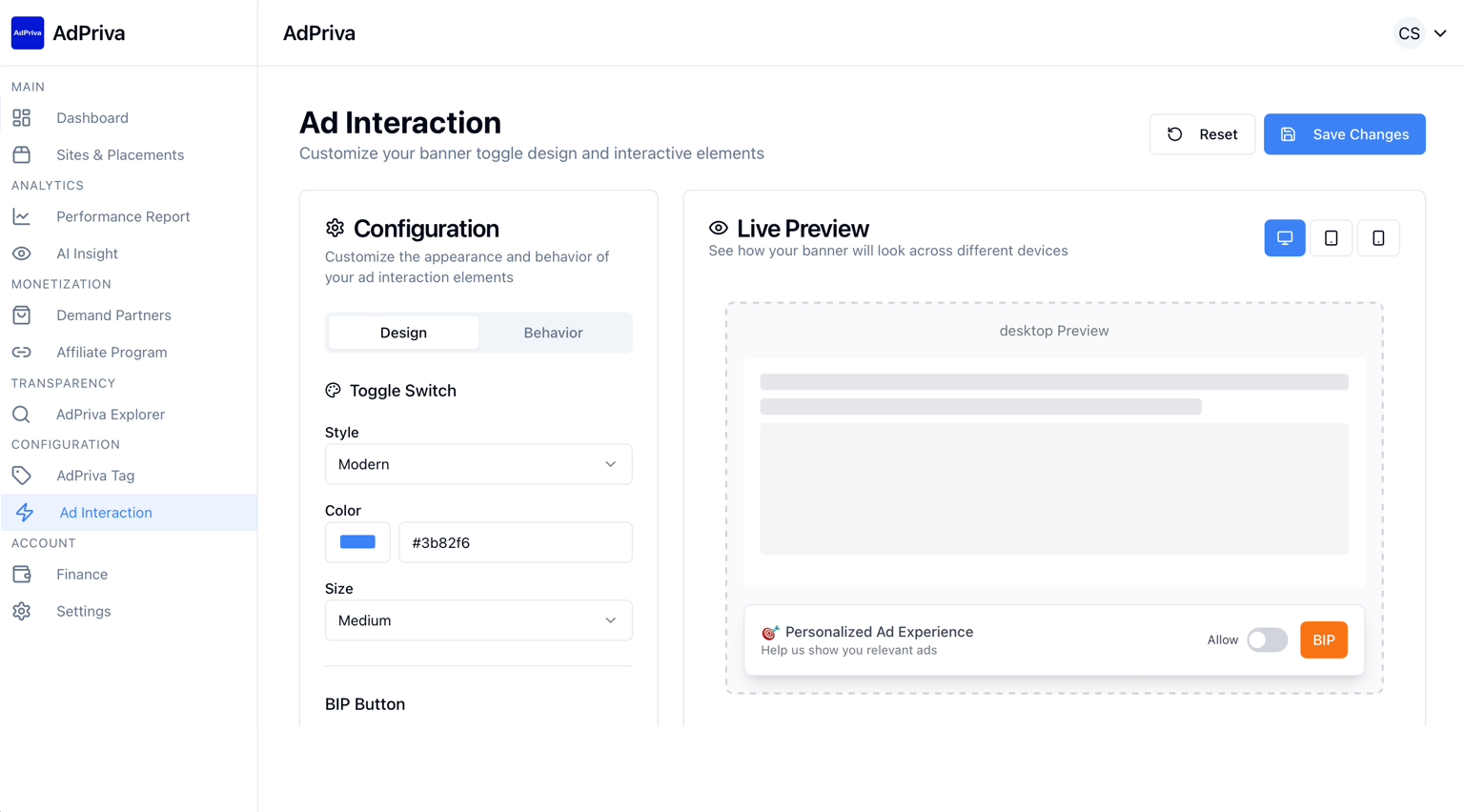Toggle the Allow switch in banner preview
1464x812 pixels.
(x=1267, y=640)
